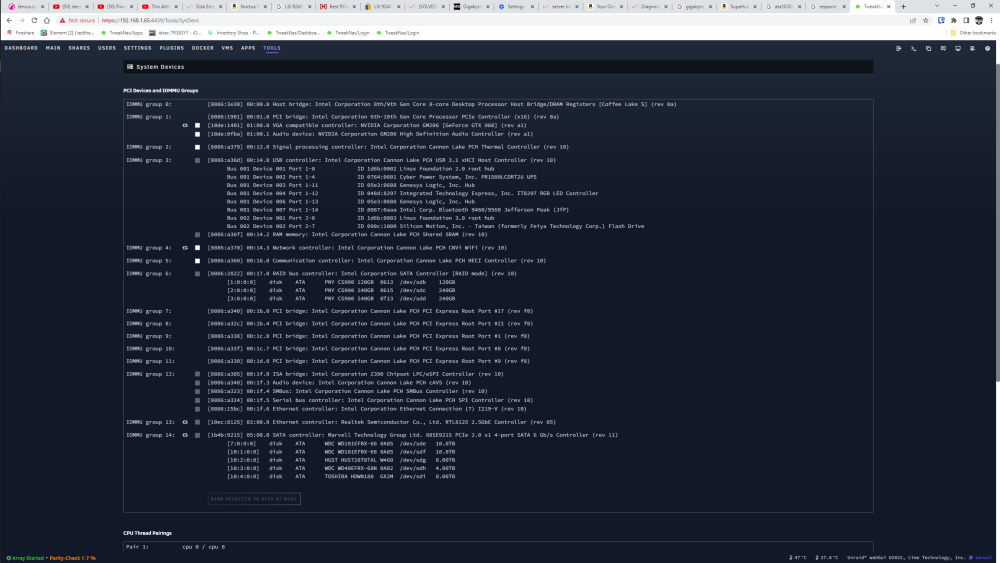Open the SHARES menu

pyautogui.click(x=79, y=48)
